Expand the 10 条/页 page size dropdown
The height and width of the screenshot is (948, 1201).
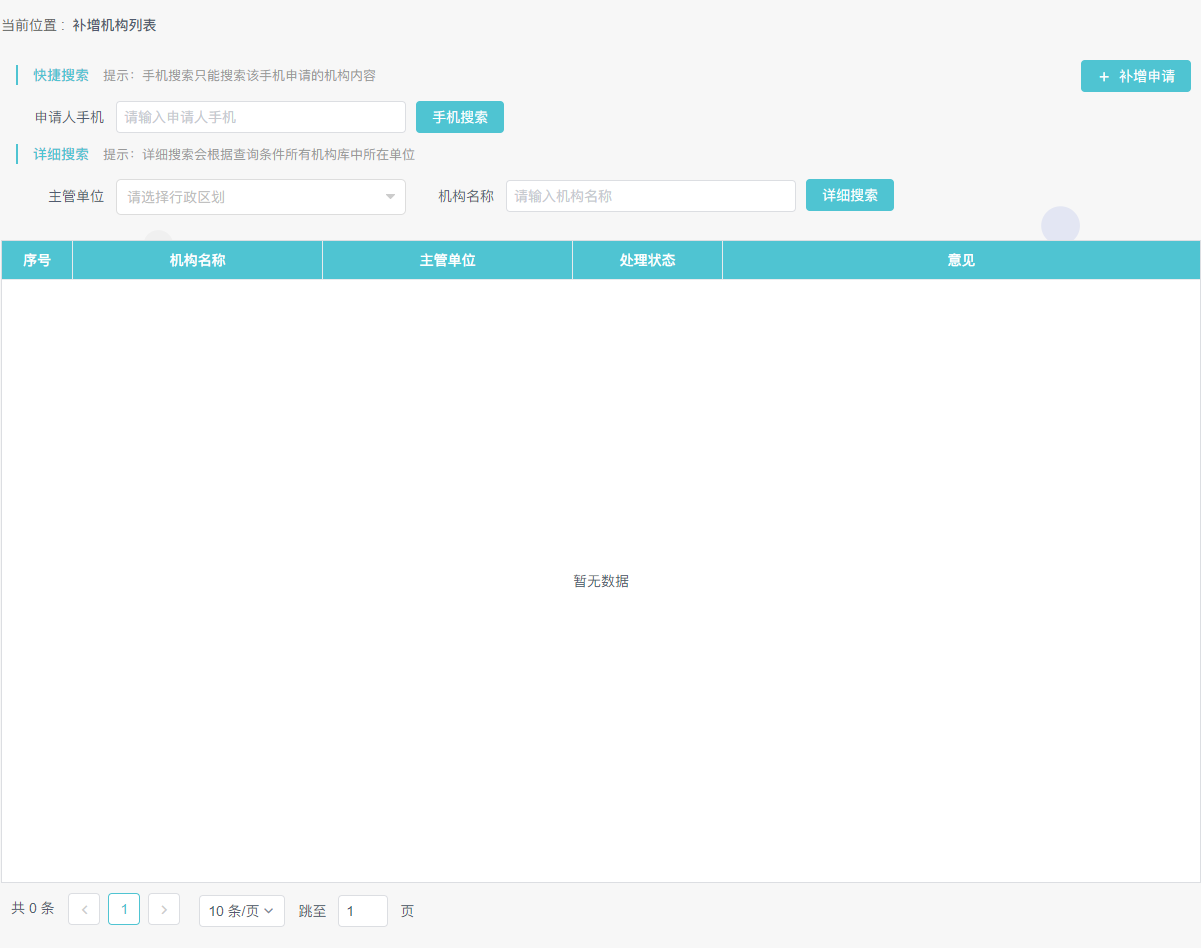pos(241,911)
